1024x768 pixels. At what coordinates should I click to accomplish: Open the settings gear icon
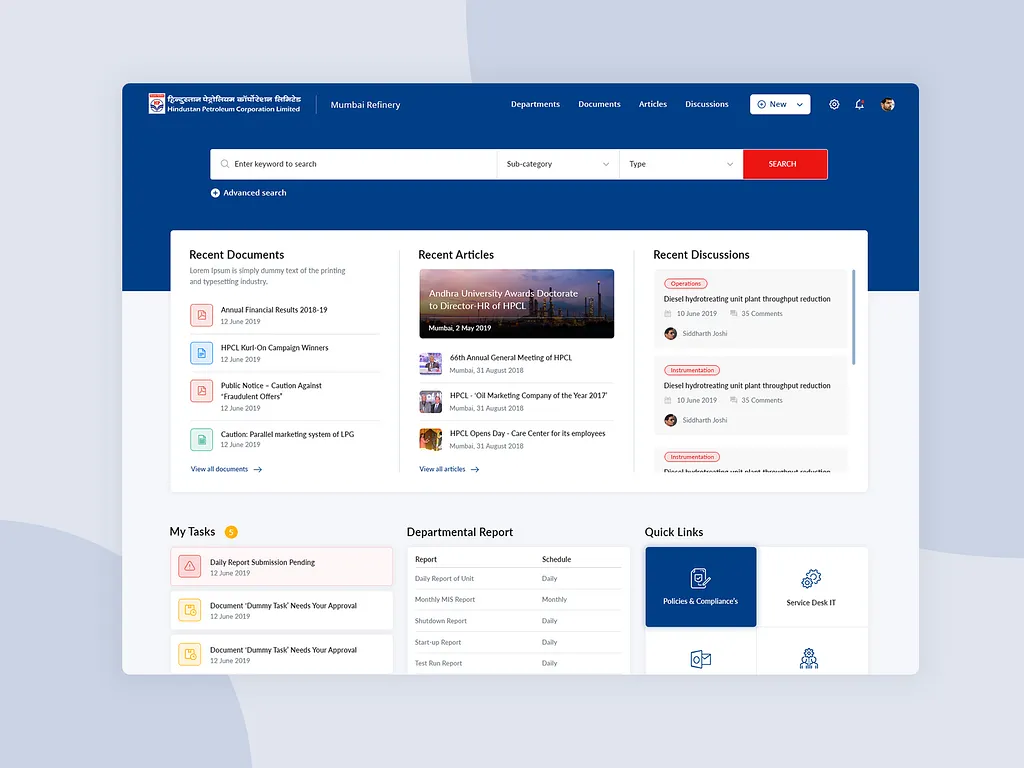point(834,104)
